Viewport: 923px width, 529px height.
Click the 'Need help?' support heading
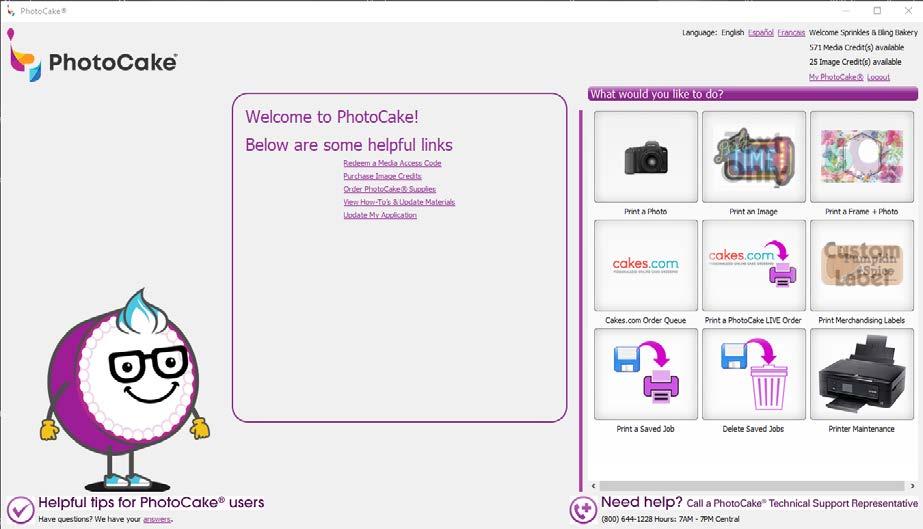click(642, 502)
